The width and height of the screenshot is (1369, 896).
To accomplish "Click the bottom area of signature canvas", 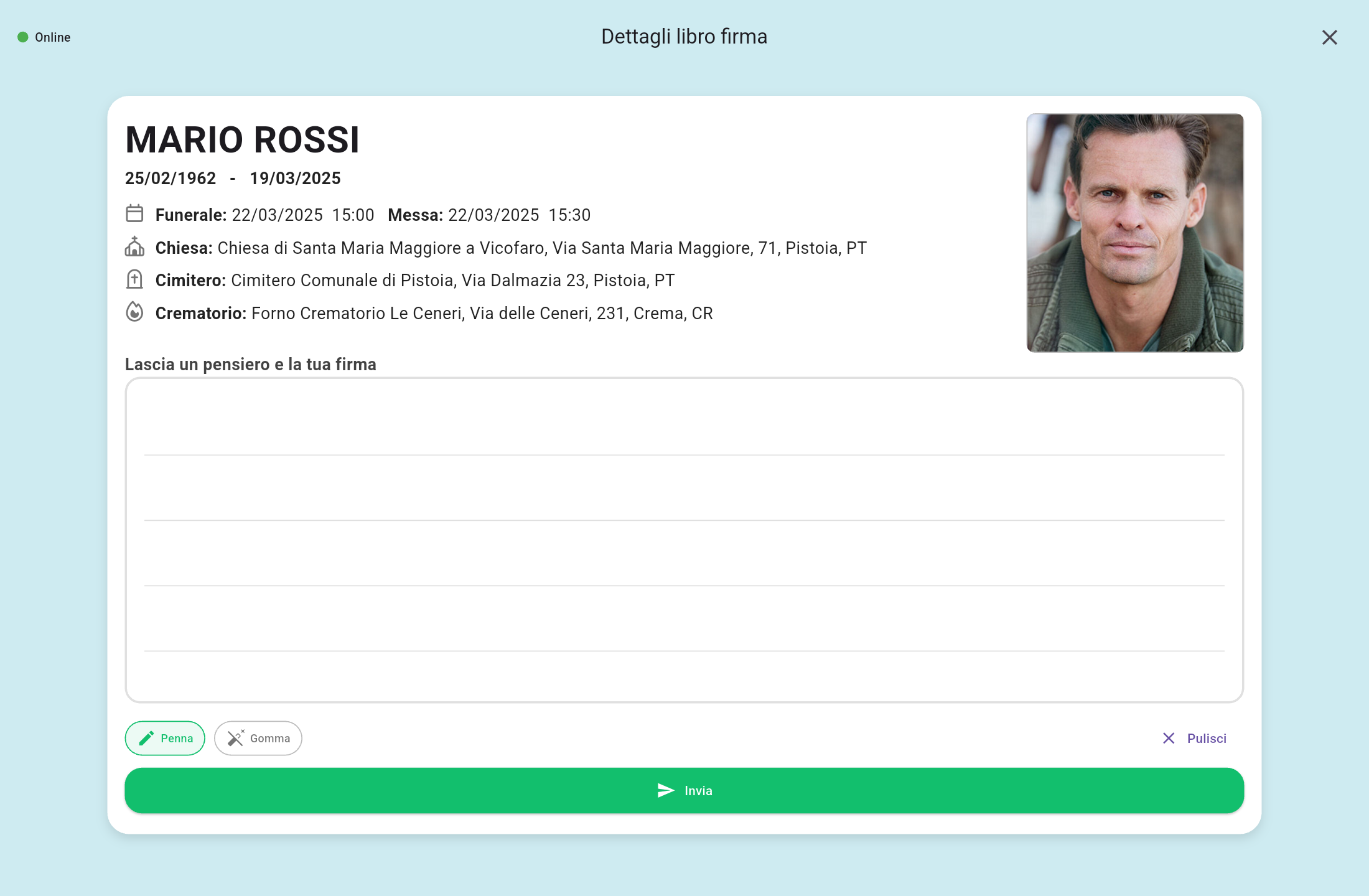I will point(684,677).
